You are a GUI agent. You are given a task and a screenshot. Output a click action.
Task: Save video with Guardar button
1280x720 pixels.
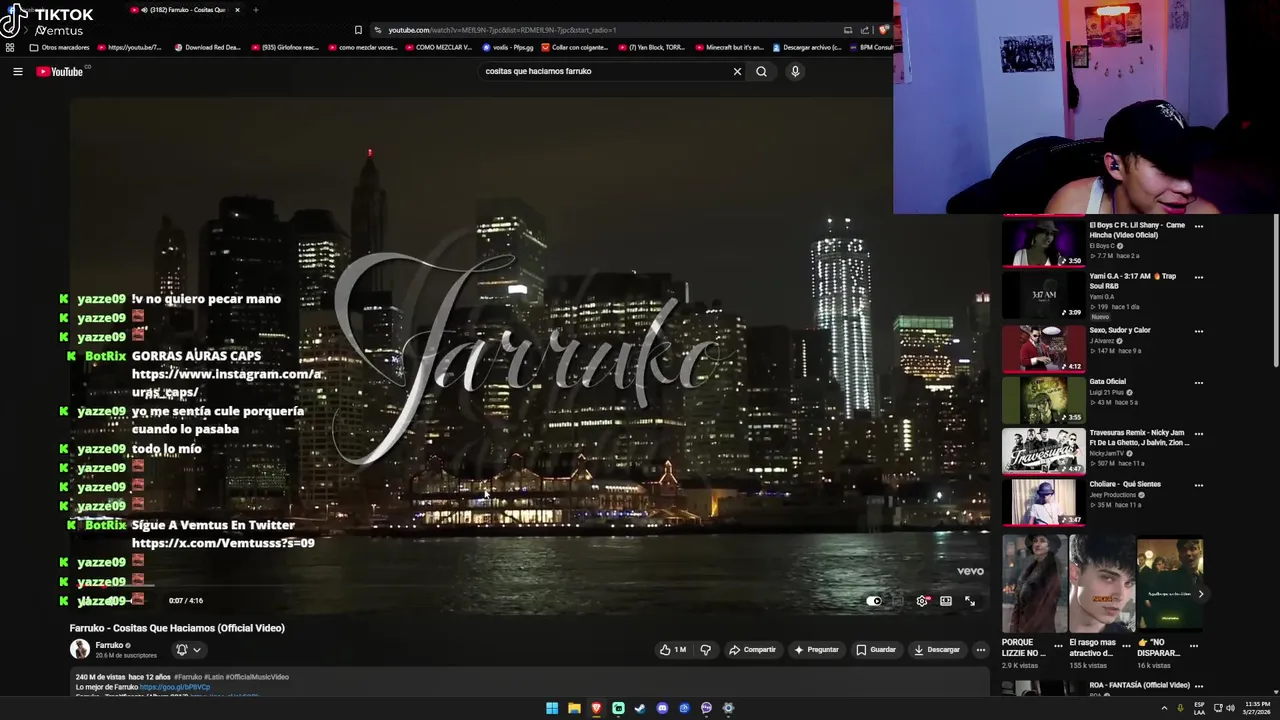point(876,650)
